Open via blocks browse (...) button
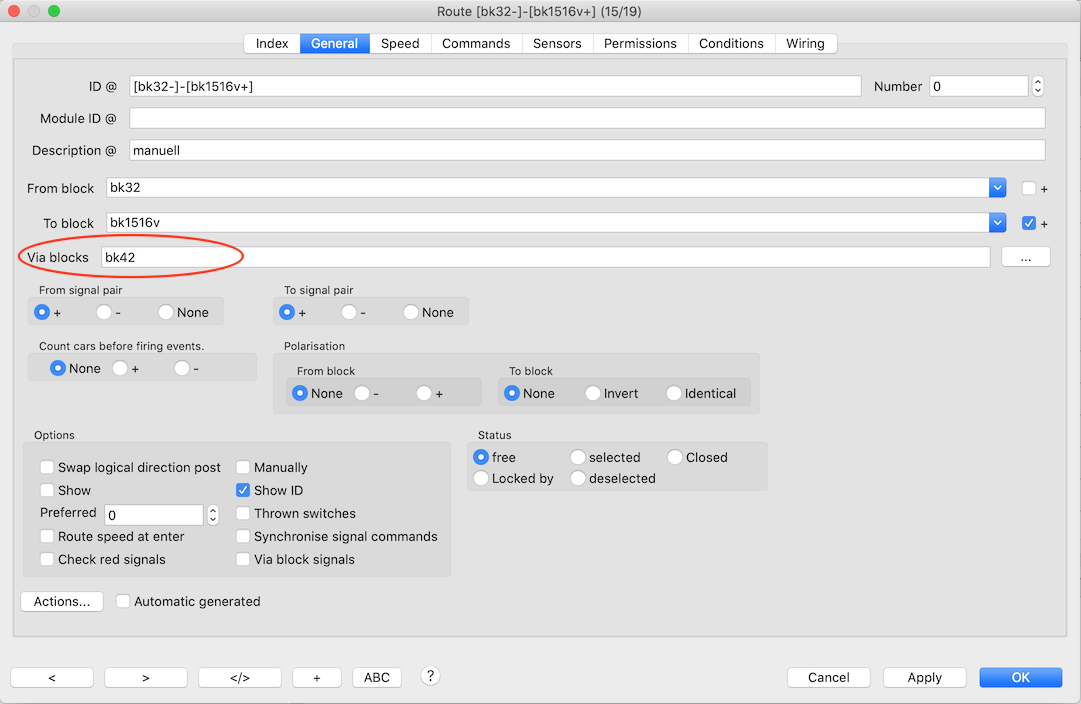Image resolution: width=1081 pixels, height=704 pixels. click(x=1025, y=257)
